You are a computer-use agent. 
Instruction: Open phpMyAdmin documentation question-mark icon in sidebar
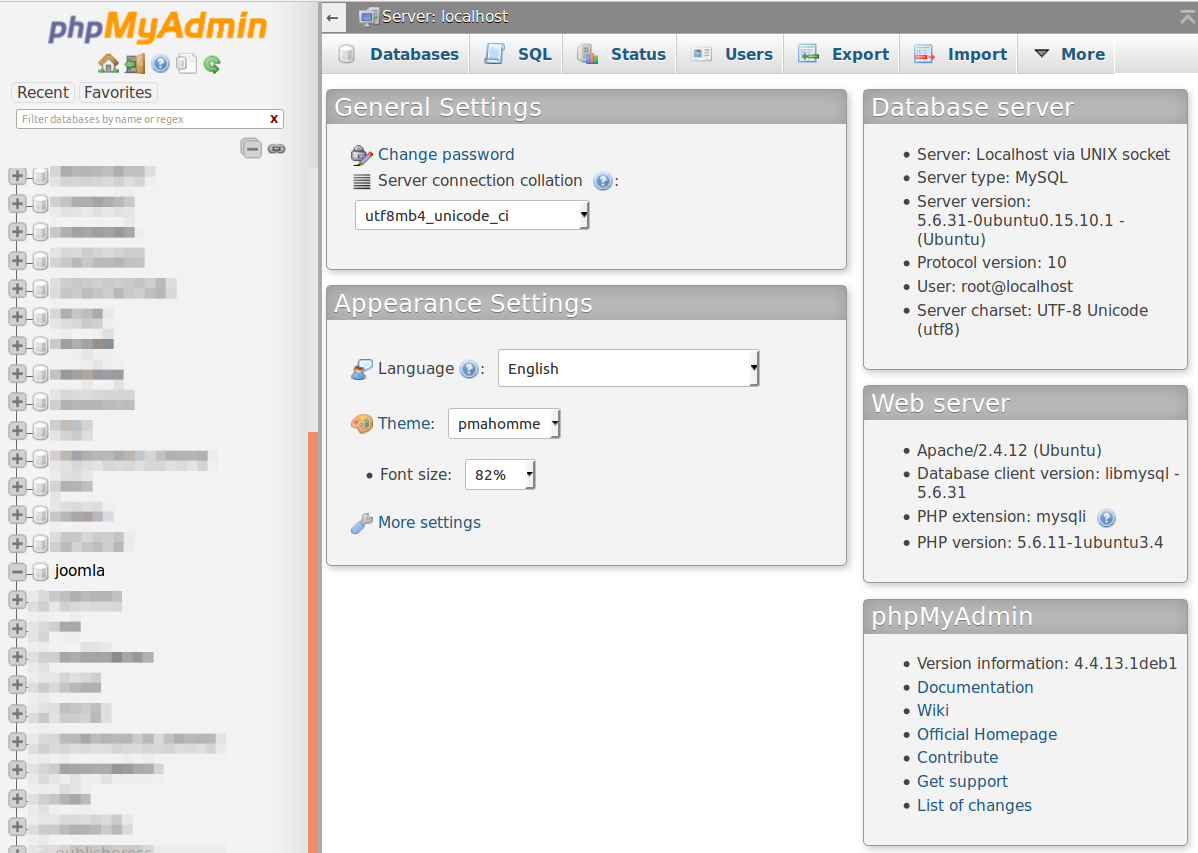coord(160,64)
